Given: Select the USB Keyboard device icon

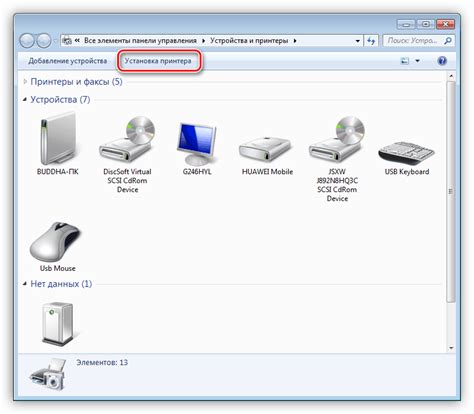Looking at the screenshot, I should [407, 153].
